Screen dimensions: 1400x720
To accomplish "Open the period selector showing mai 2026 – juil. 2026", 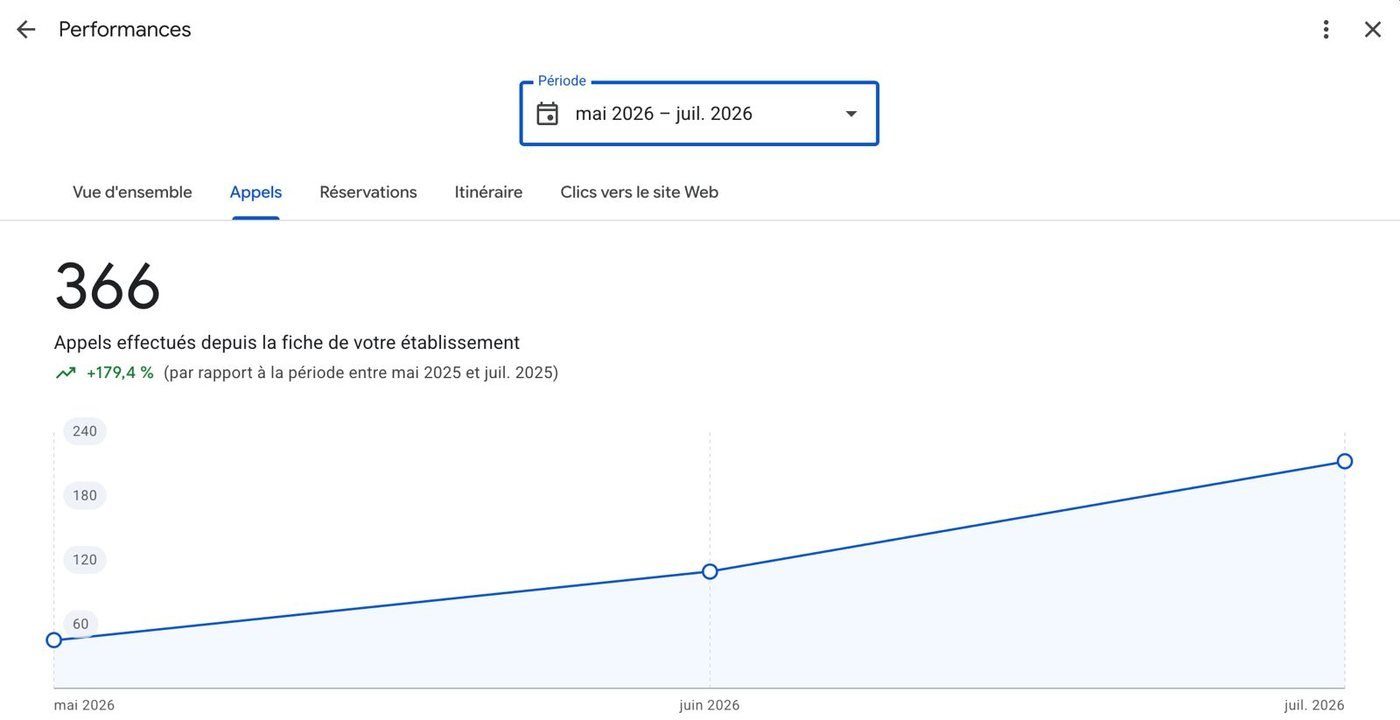I will (699, 114).
